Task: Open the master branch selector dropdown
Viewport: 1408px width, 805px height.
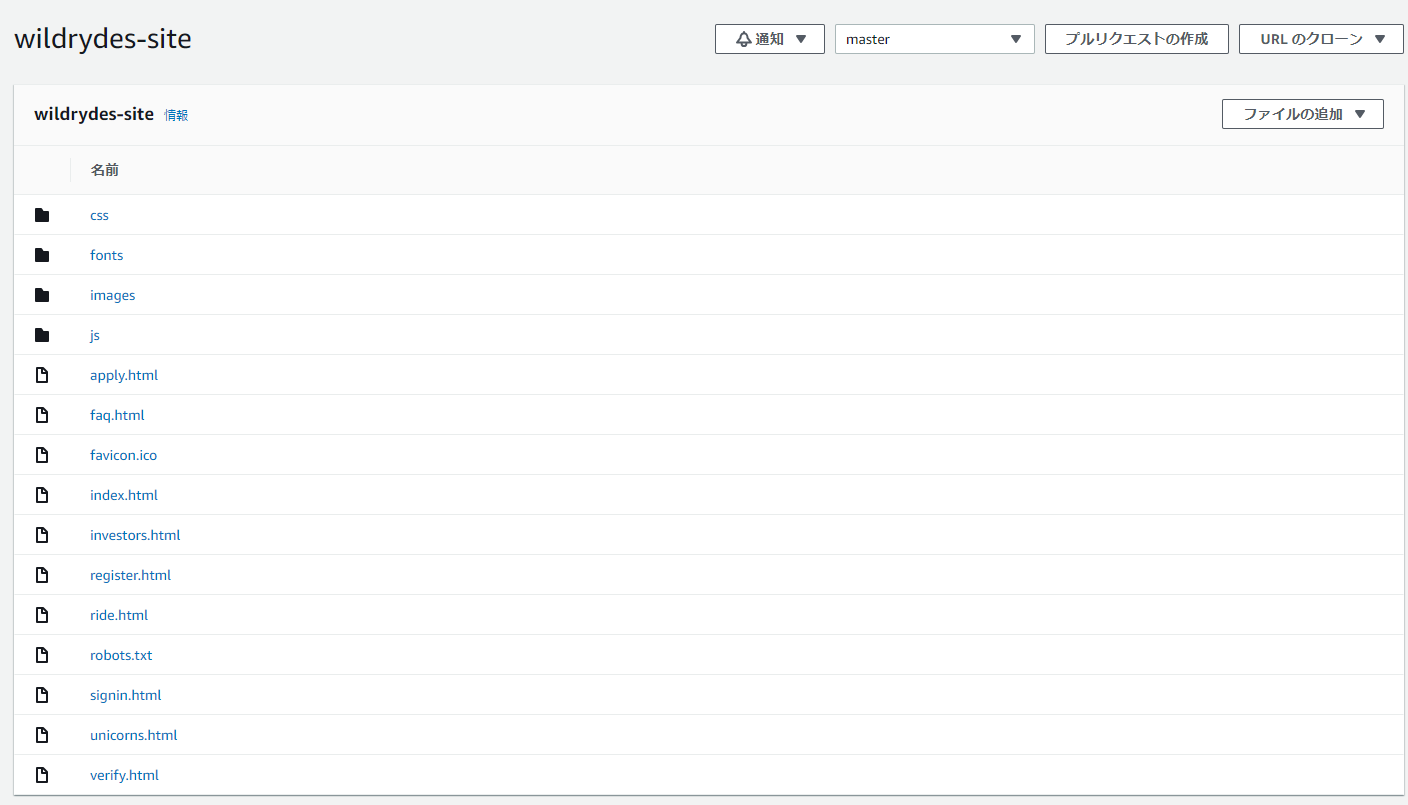Action: click(934, 39)
